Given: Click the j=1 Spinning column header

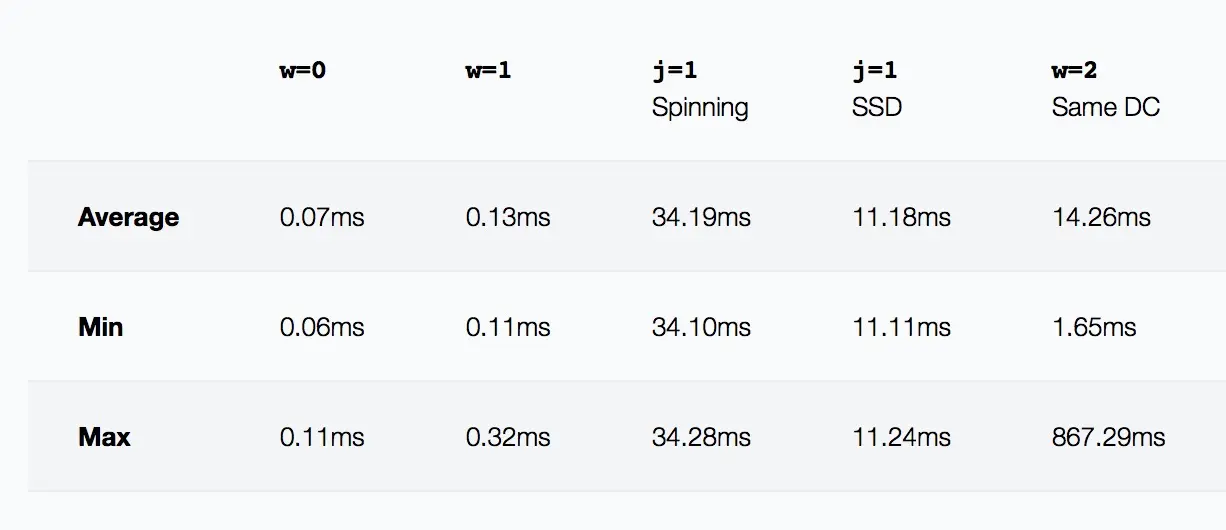Looking at the screenshot, I should tap(699, 89).
